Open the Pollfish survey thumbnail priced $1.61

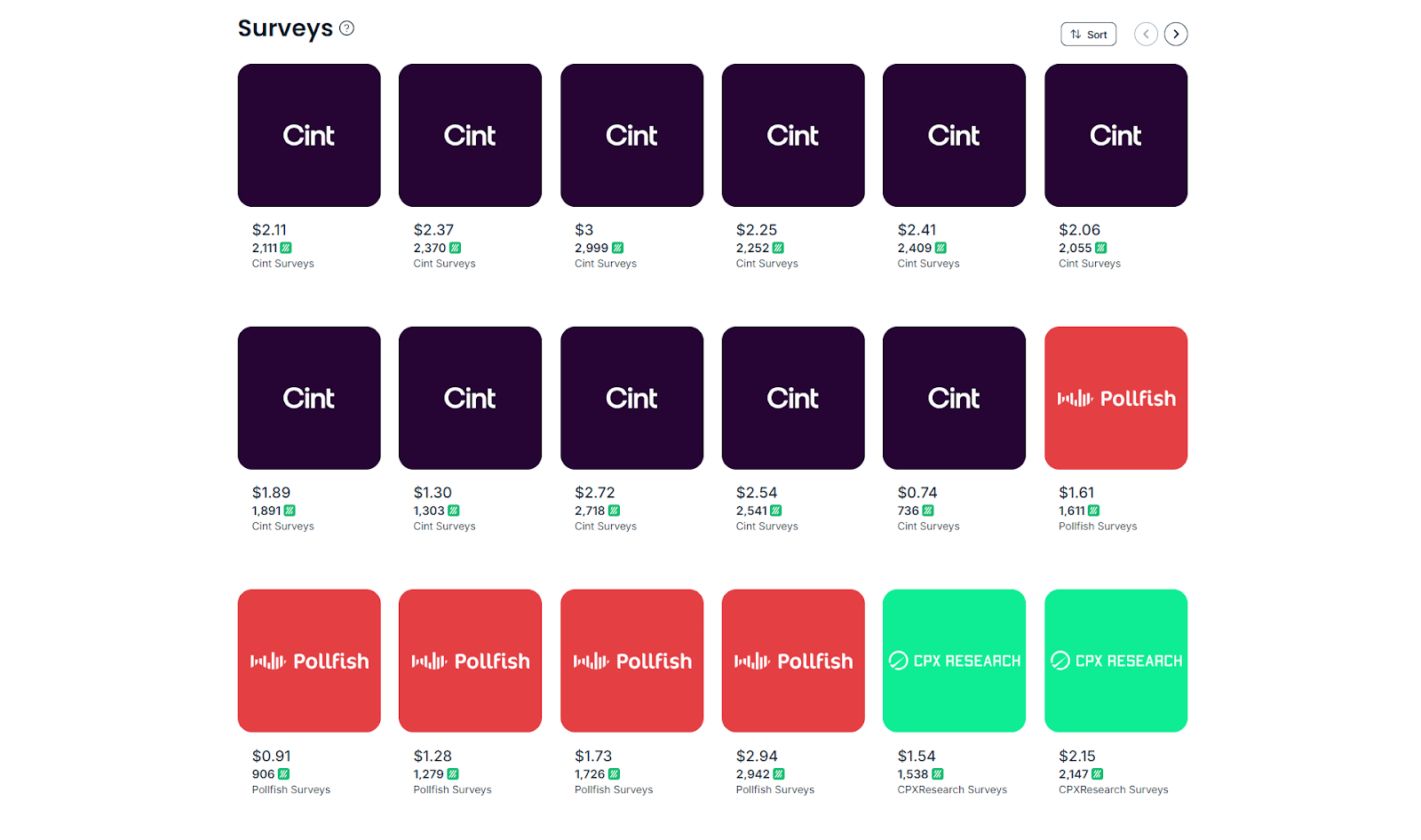(1115, 398)
